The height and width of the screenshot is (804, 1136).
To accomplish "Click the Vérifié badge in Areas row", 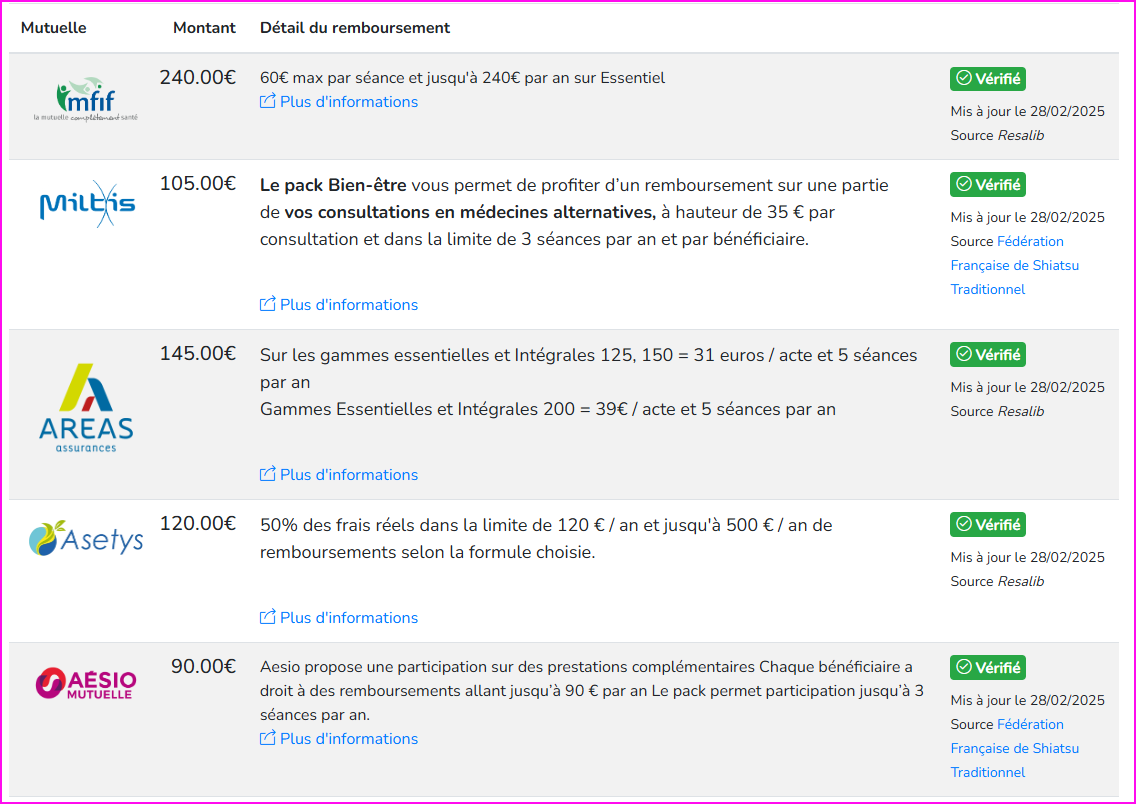I will click(988, 355).
